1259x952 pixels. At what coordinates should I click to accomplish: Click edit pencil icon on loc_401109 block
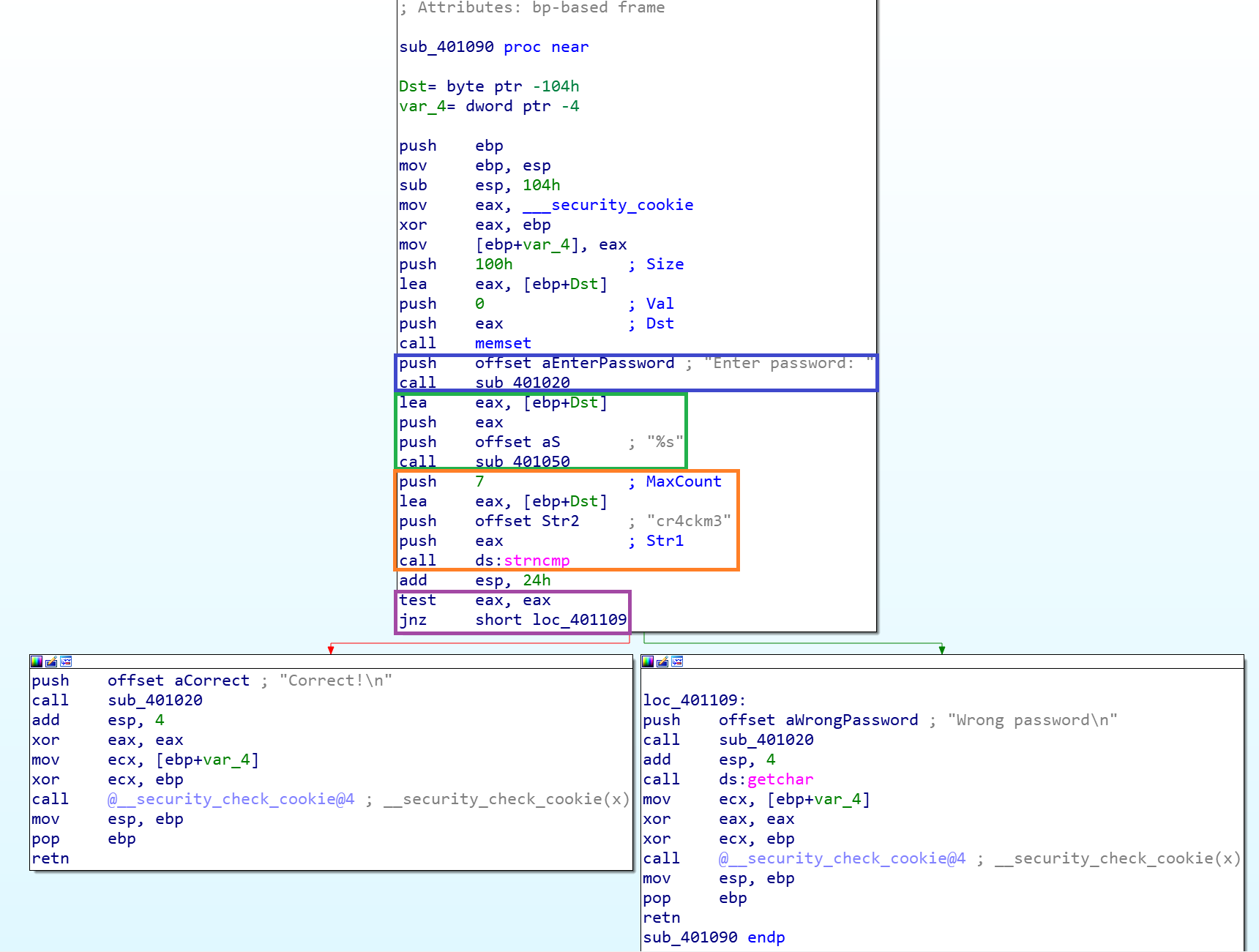[662, 661]
